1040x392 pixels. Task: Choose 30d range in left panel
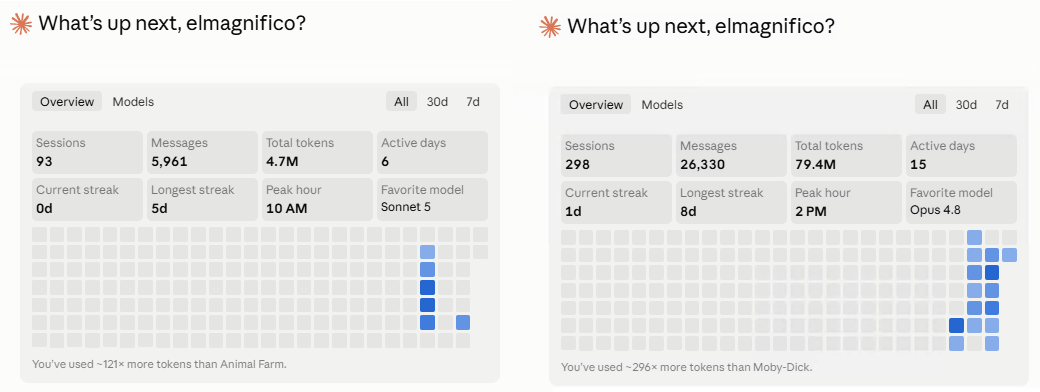[437, 101]
